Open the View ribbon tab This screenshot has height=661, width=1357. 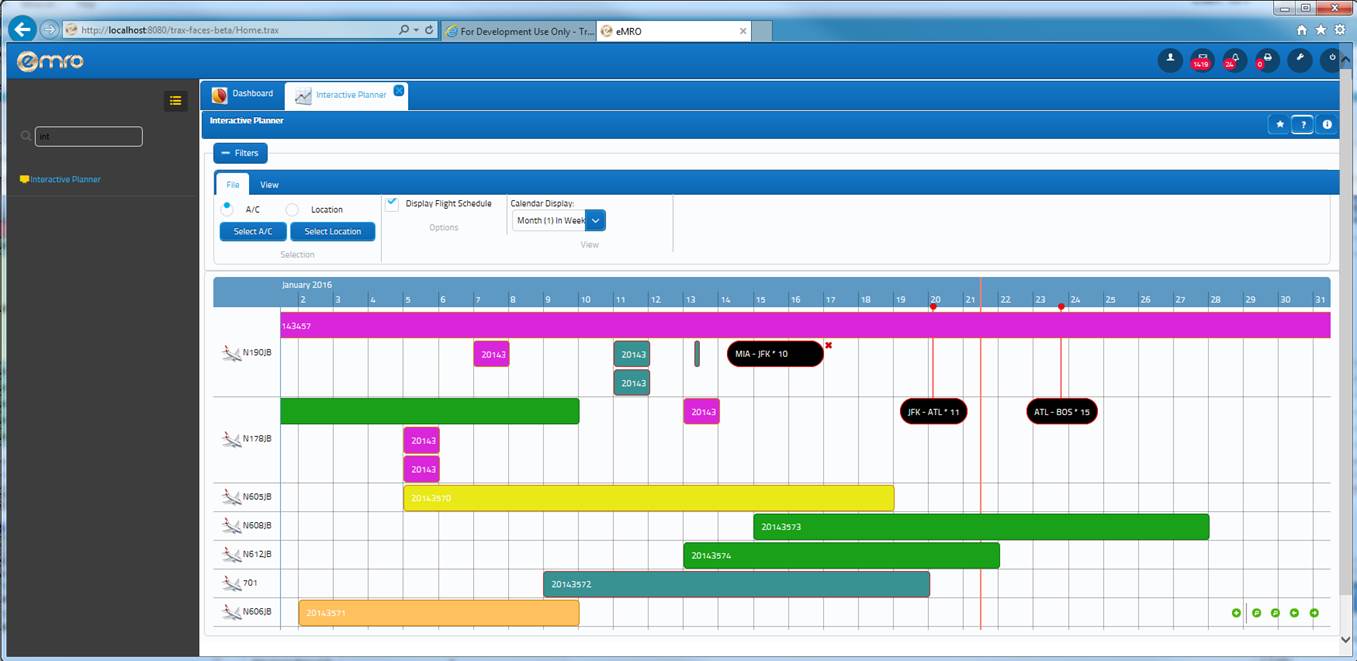tap(269, 185)
